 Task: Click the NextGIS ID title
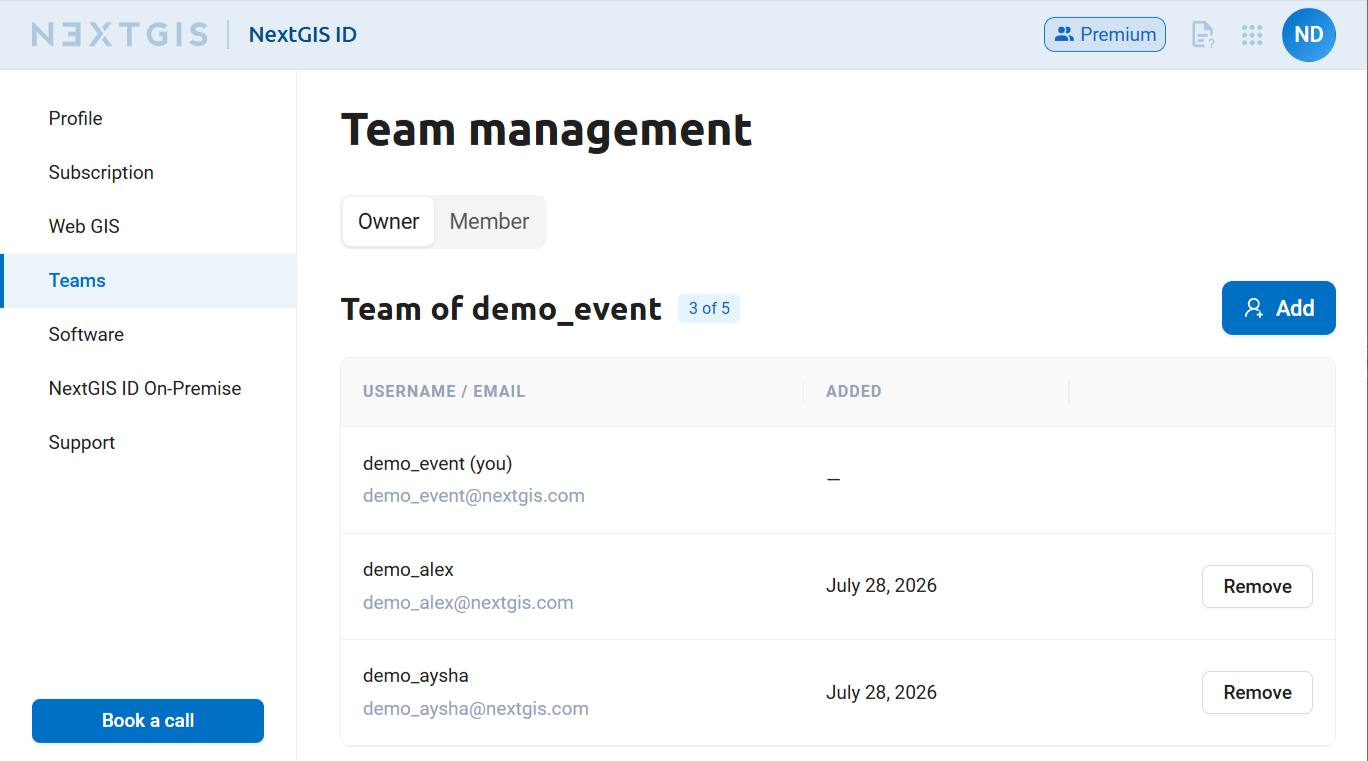[303, 35]
